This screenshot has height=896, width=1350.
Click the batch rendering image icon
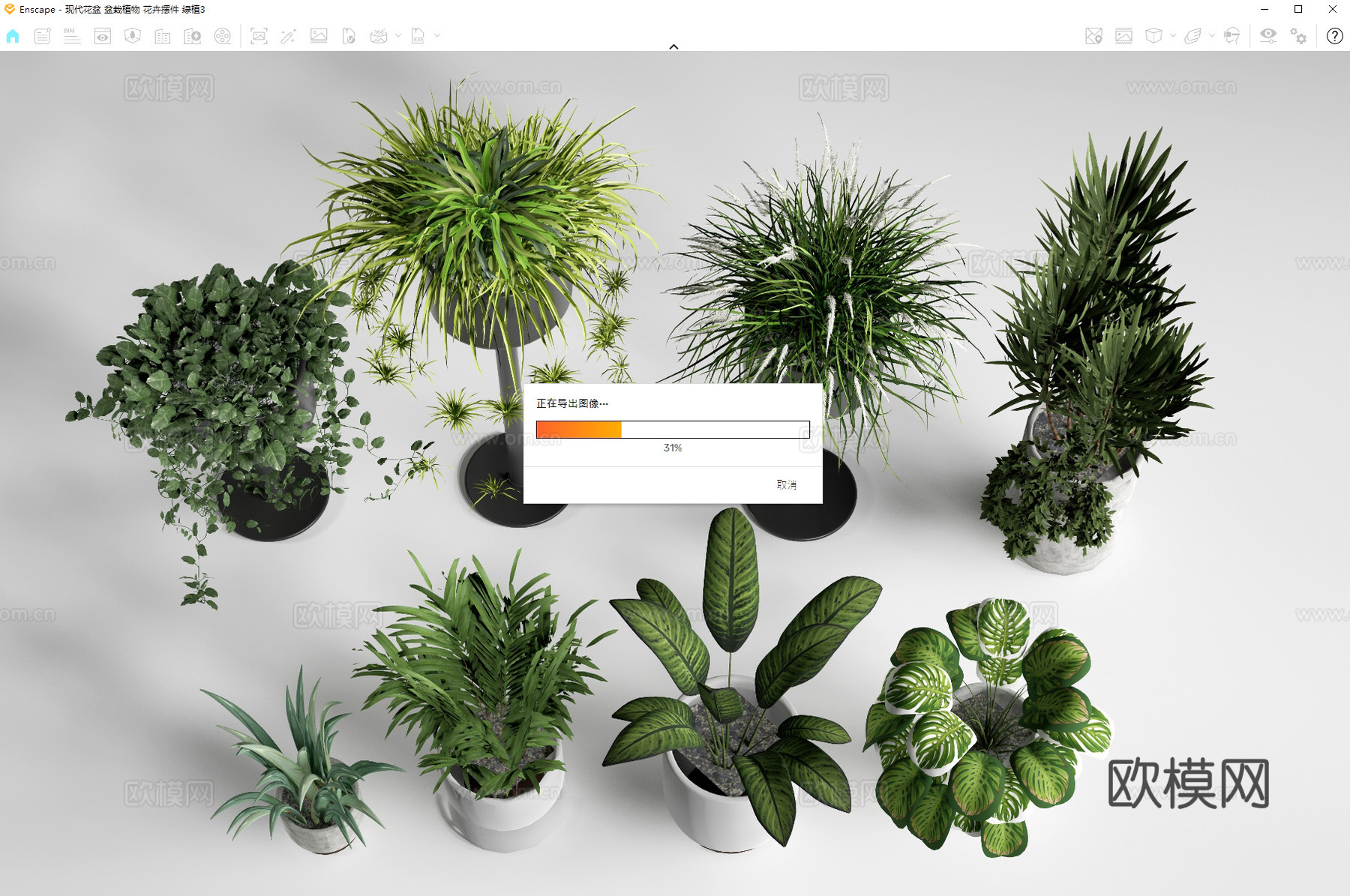319,36
